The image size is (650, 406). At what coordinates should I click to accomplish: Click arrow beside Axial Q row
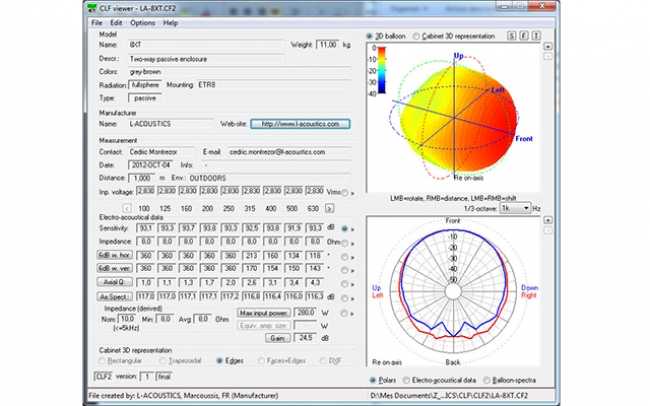click(x=353, y=284)
